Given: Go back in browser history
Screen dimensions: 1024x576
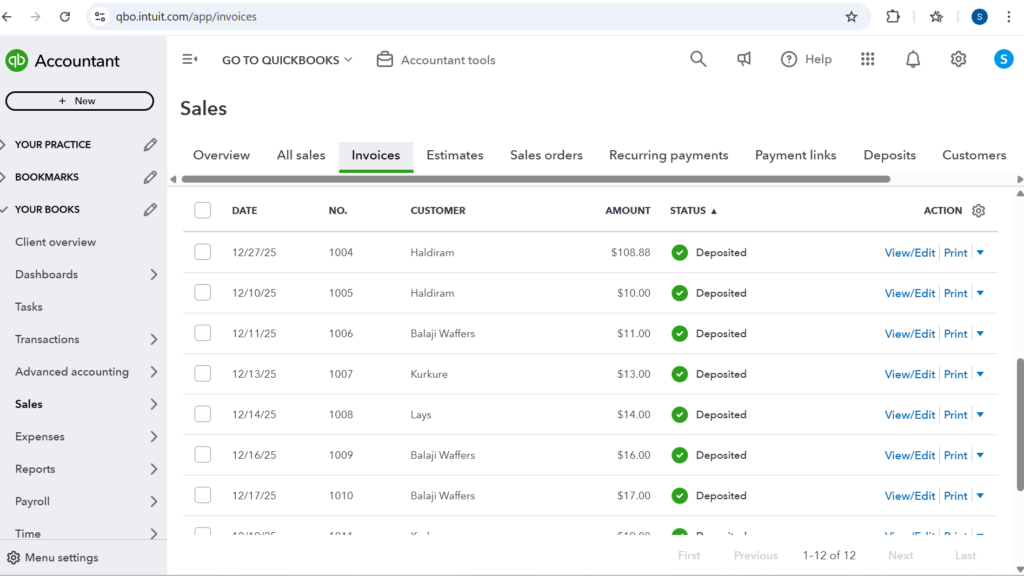Looking at the screenshot, I should click(x=7, y=16).
